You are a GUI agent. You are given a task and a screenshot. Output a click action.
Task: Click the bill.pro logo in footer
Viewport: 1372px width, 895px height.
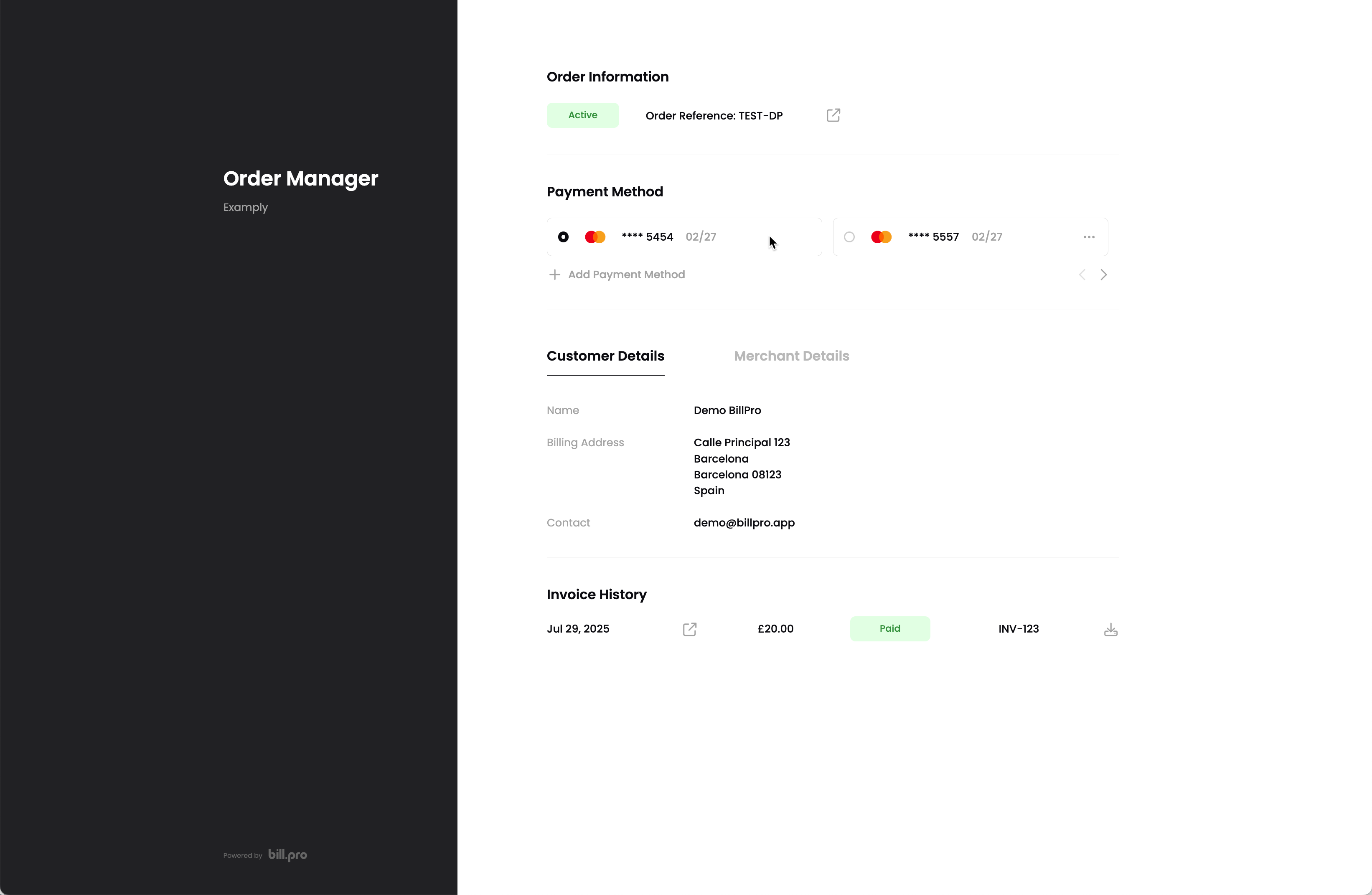tap(288, 854)
